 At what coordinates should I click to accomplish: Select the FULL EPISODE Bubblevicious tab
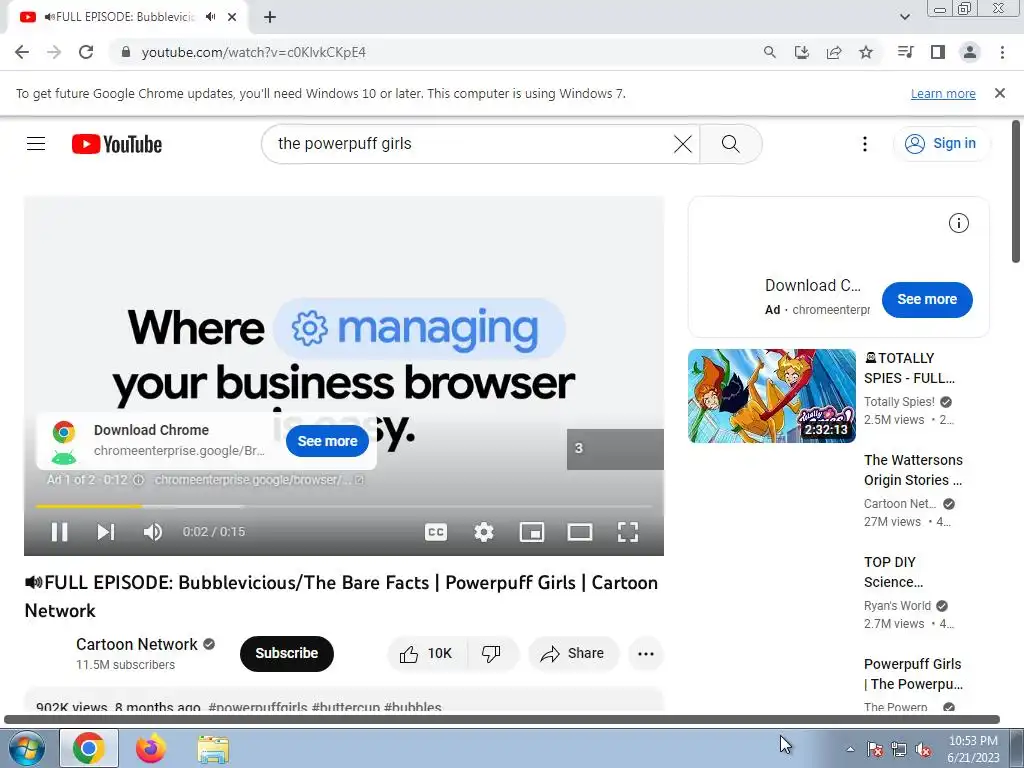(x=127, y=17)
